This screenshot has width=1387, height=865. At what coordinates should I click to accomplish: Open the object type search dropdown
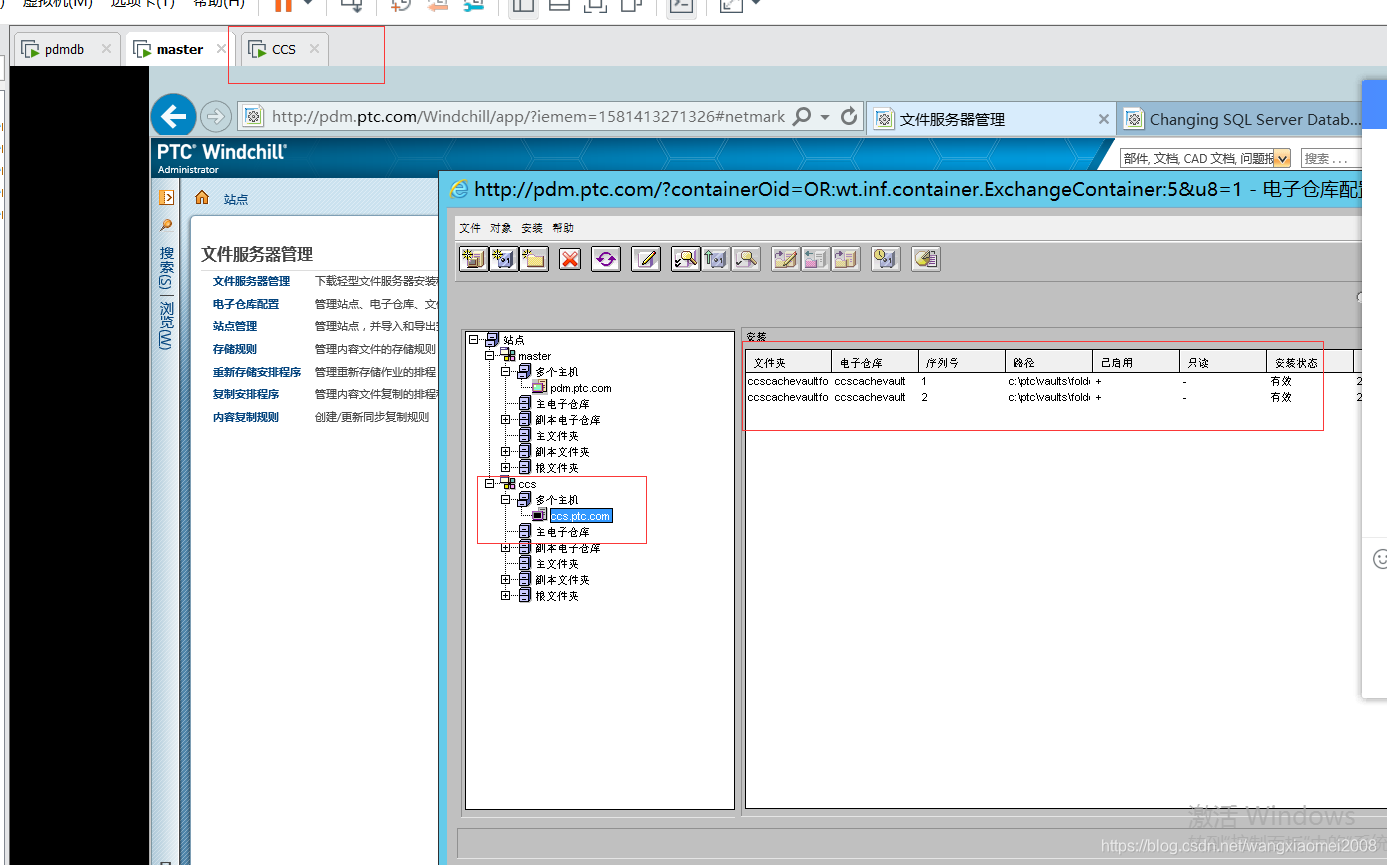pos(1282,158)
